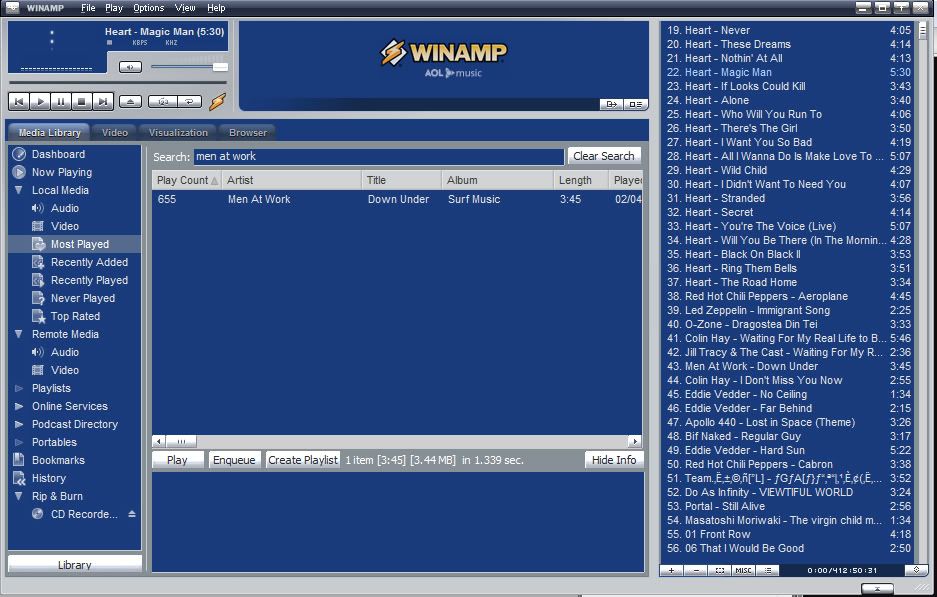The height and width of the screenshot is (597, 937).
Task: Select Audio icon under Remote Media
Action: click(x=38, y=352)
